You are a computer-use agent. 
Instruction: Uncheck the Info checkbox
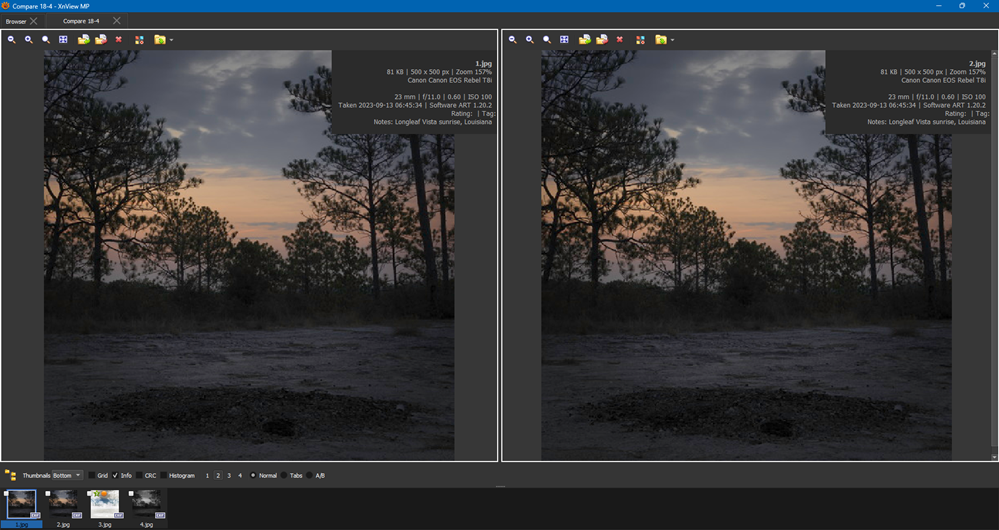pos(116,475)
